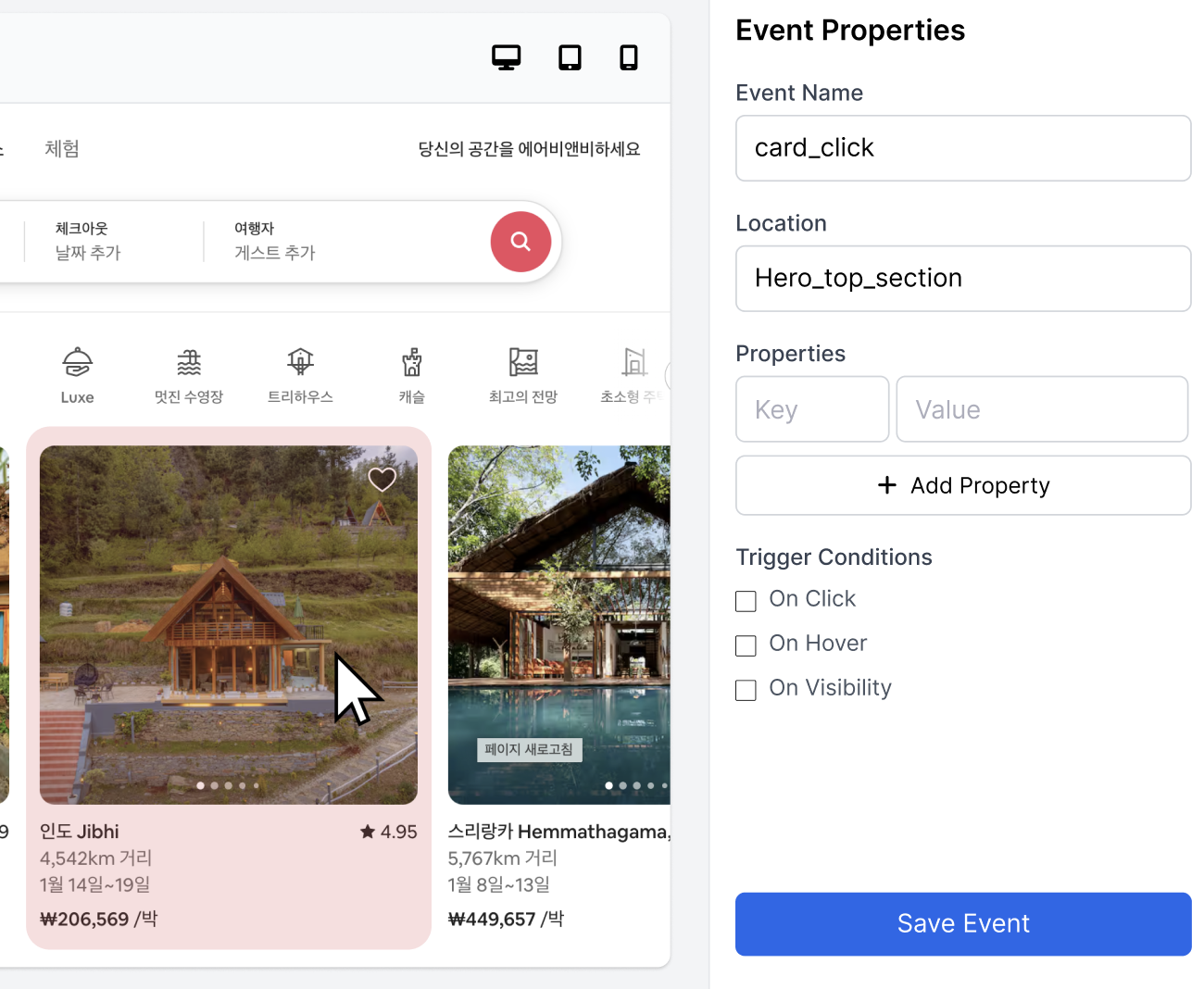Click 당신의 공간을 에어비앤비하세요 link

[x=529, y=149]
